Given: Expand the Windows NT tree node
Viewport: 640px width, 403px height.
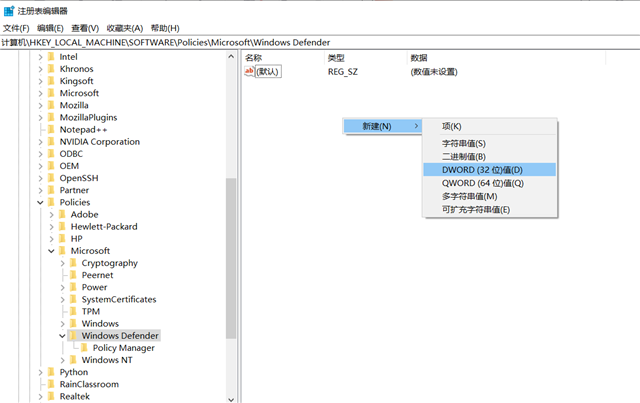Looking at the screenshot, I should (x=62, y=360).
